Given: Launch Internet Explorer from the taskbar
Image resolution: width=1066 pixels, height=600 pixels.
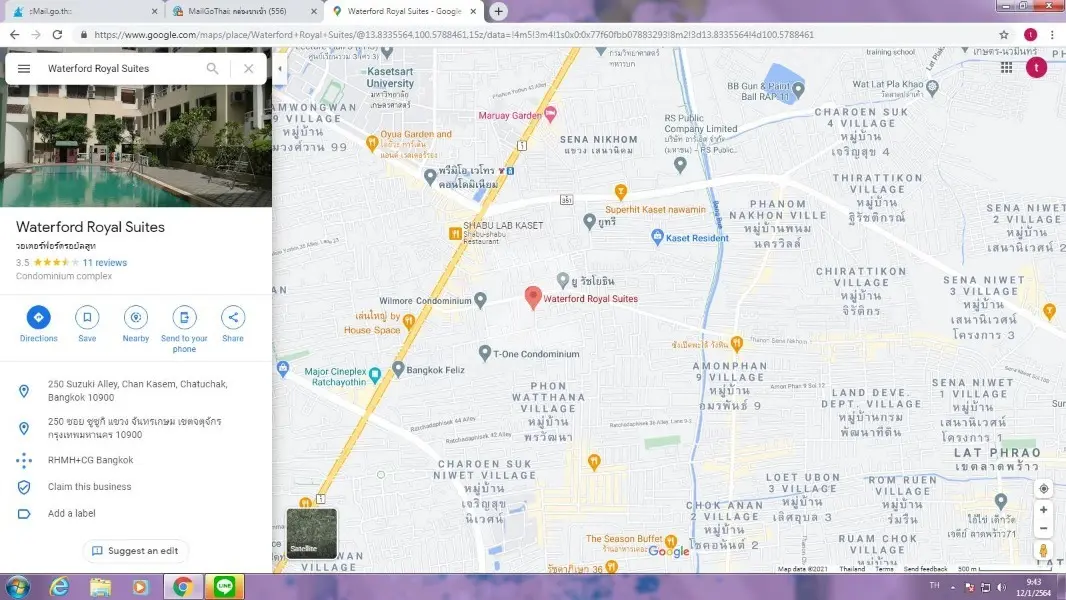Looking at the screenshot, I should pyautogui.click(x=59, y=587).
